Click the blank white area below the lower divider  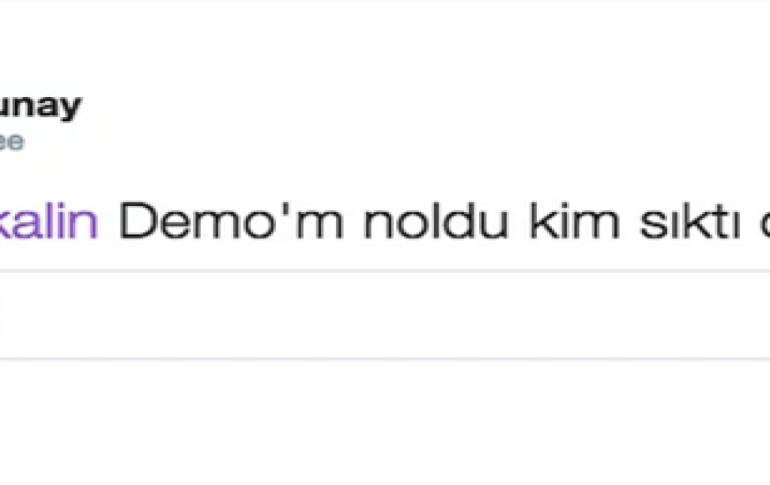[385, 422]
